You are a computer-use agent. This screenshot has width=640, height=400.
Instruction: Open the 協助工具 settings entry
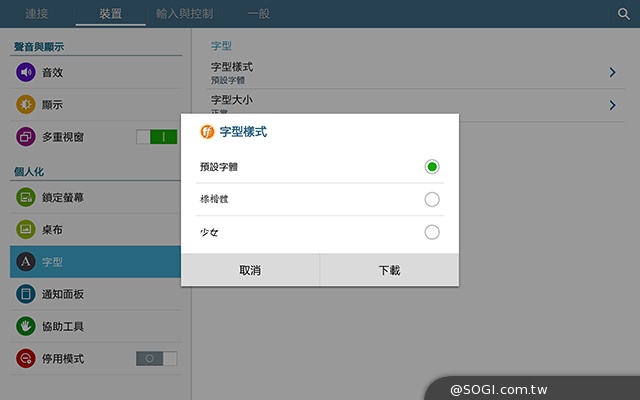point(96,326)
